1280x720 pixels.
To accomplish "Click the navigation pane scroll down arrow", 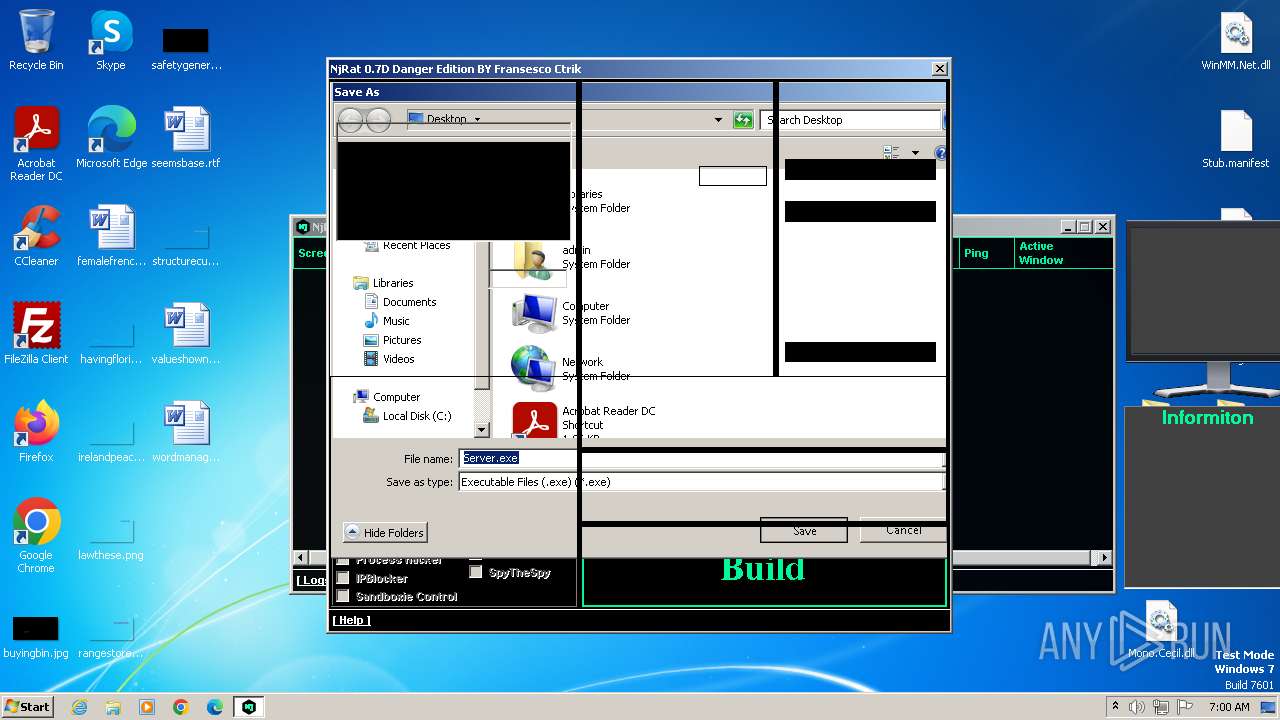I will 481,430.
